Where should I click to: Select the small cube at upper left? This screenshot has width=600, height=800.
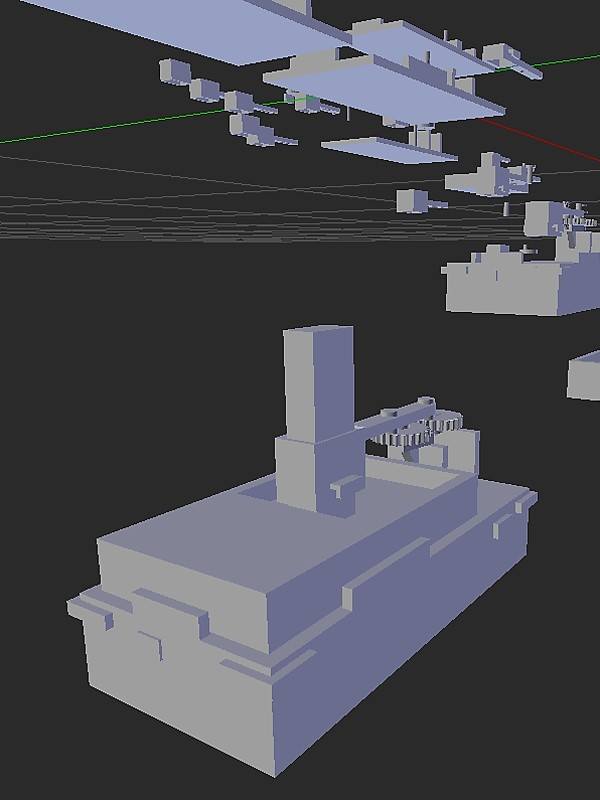173,72
